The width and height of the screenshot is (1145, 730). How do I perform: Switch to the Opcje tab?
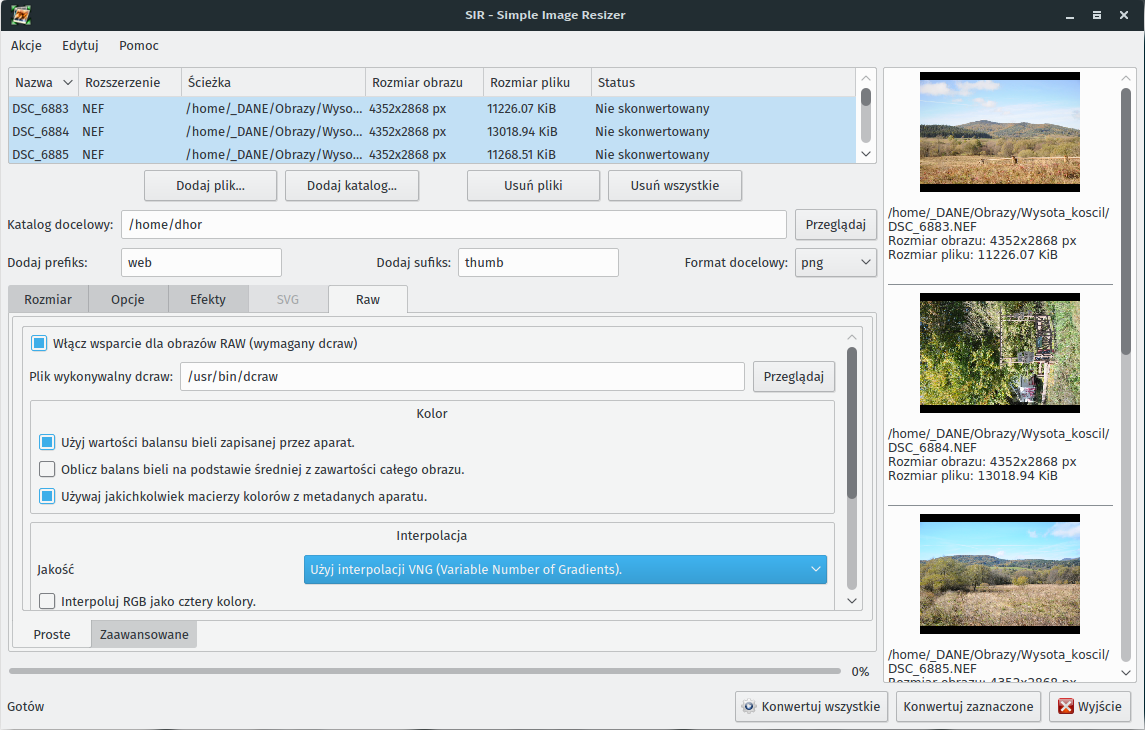(x=128, y=299)
